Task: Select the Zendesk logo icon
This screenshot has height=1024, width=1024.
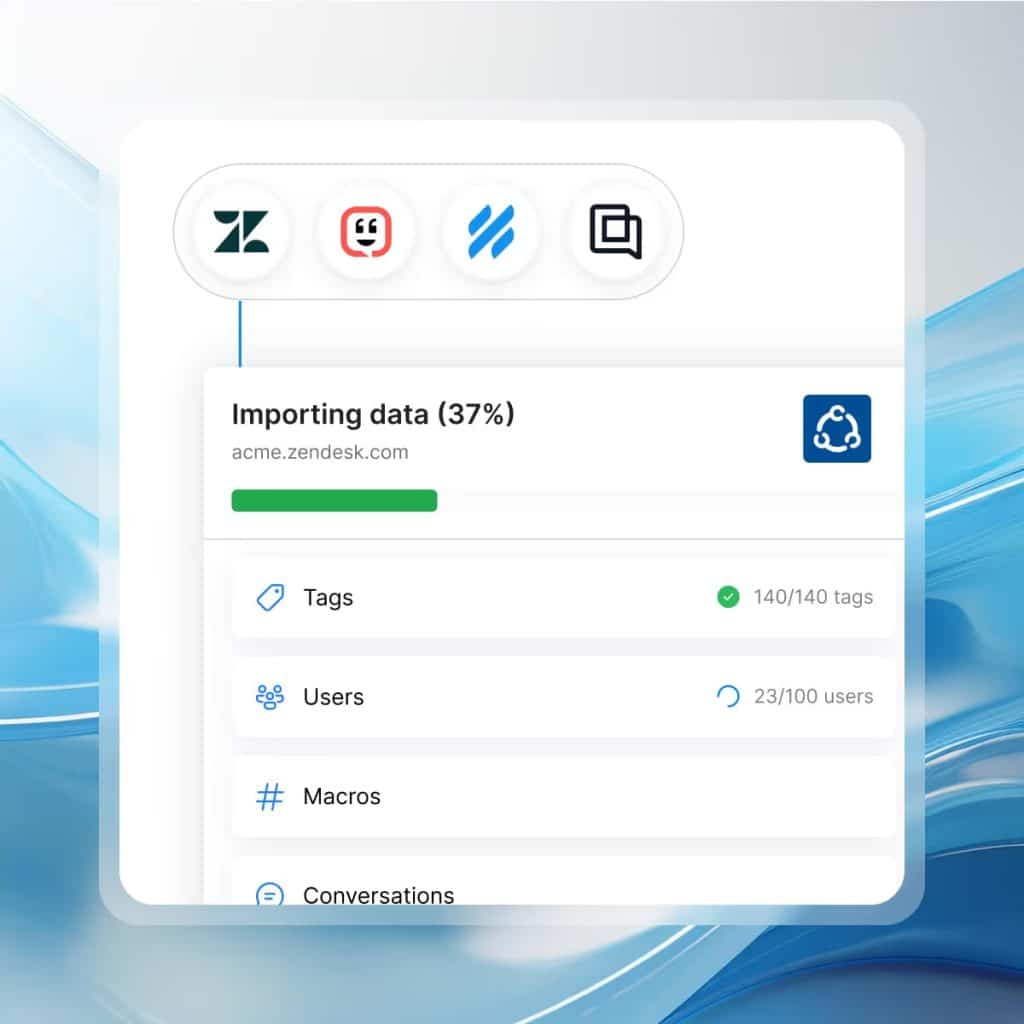Action: pyautogui.click(x=241, y=232)
